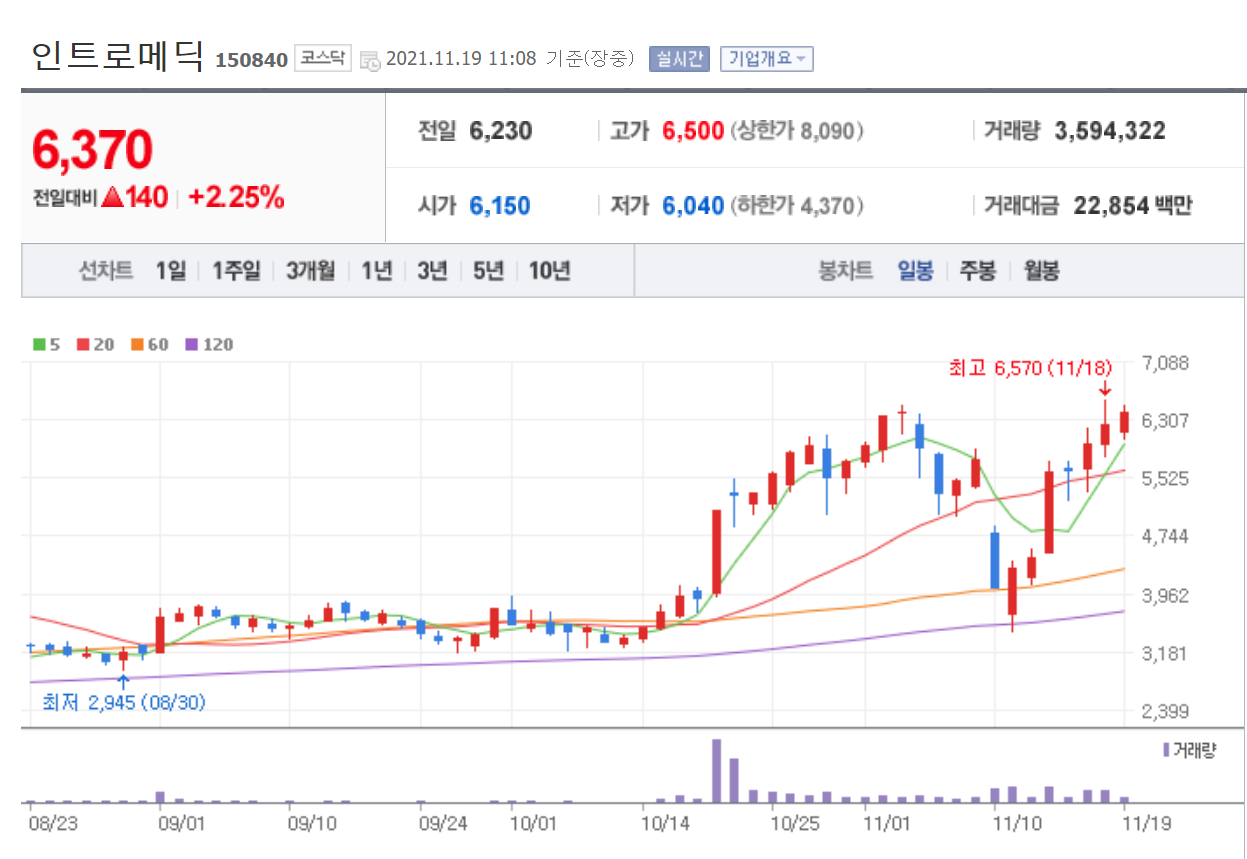Click the purple 거래량 volume legend marker
The width and height of the screenshot is (1247, 859).
click(1166, 749)
